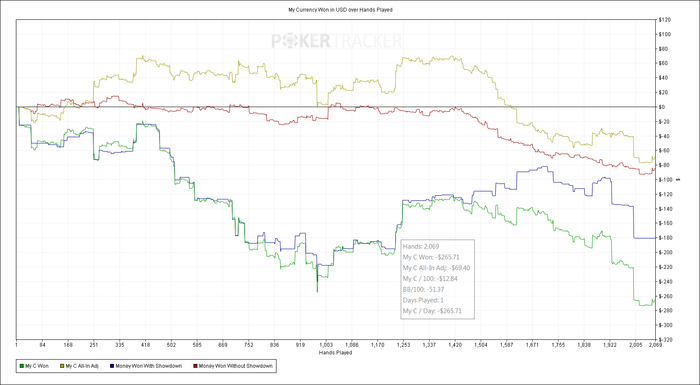The width and height of the screenshot is (700, 385).
Task: Click the x-axis tick label 2,069
Action: point(655,345)
